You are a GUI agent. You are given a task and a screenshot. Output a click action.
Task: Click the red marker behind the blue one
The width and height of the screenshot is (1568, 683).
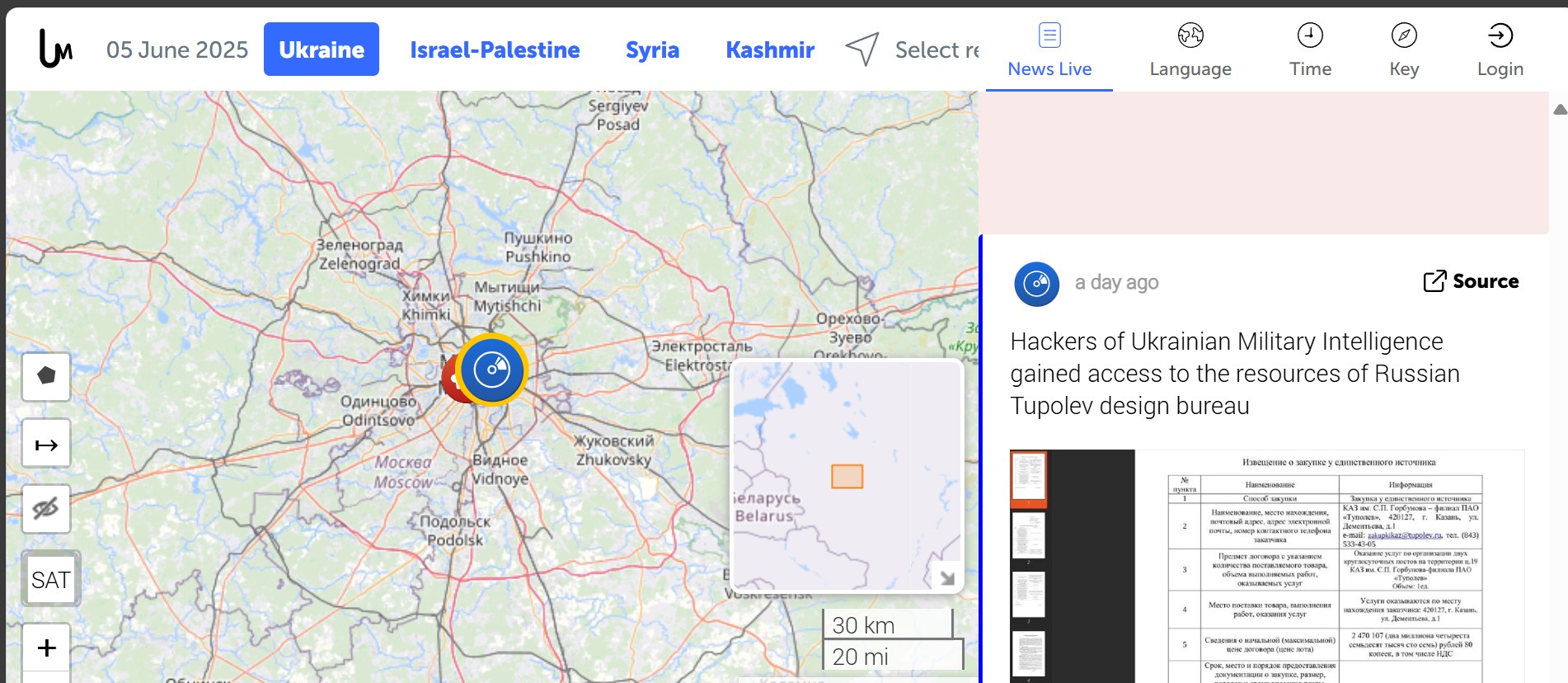point(449,380)
